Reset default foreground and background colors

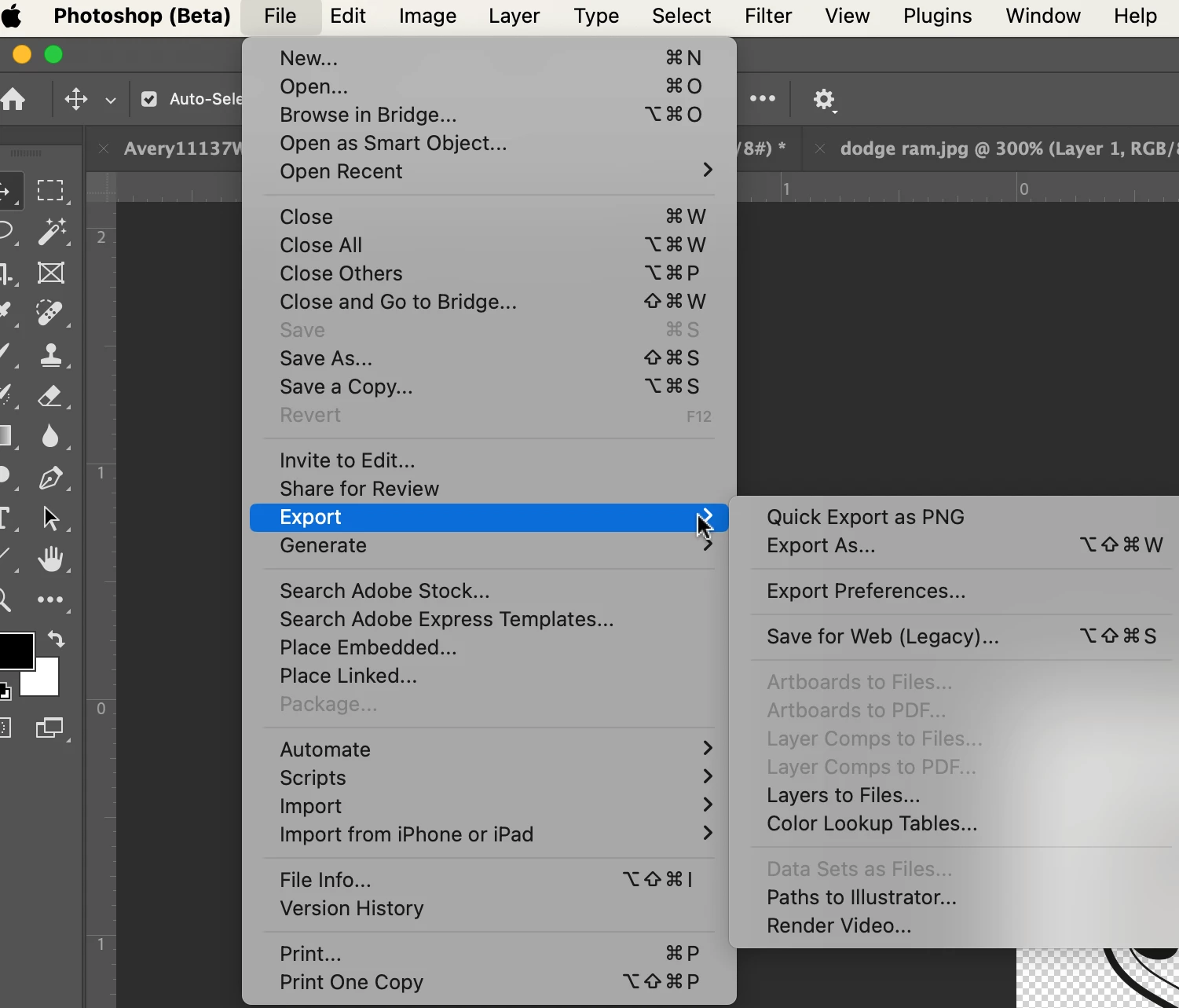(x=5, y=691)
